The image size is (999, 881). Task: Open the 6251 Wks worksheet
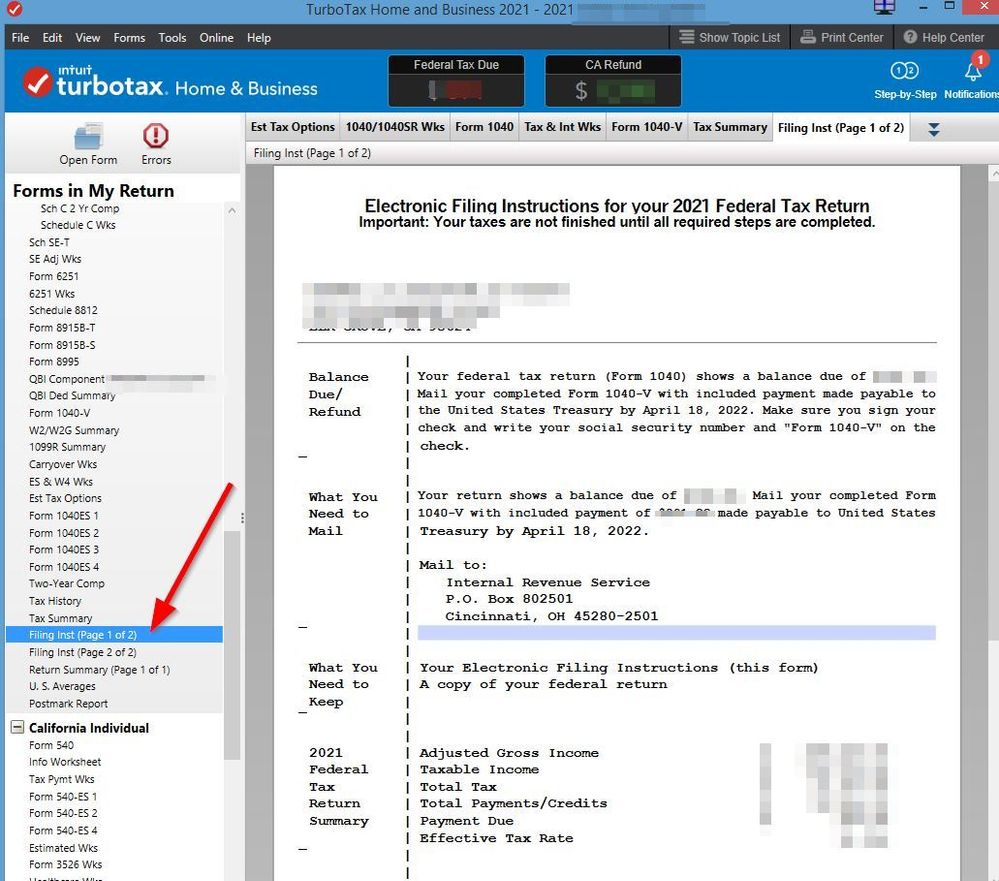[x=52, y=294]
